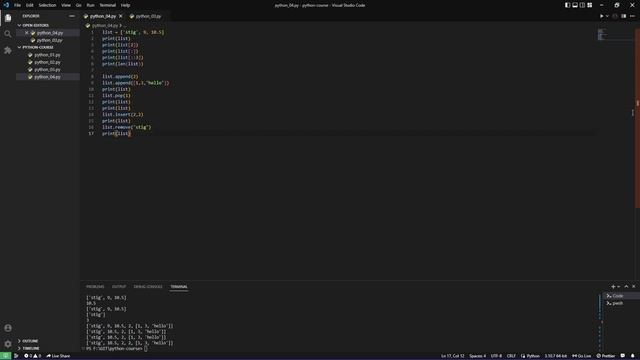
Task: Open editor More Actions ellipsis
Action: 632,16
